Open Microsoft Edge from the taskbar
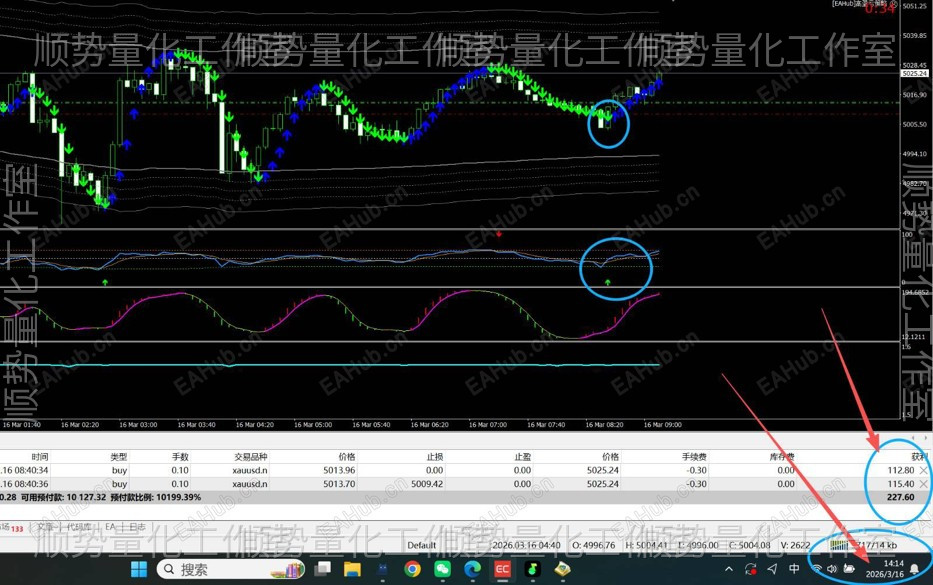Image resolution: width=933 pixels, height=585 pixels. [472, 570]
